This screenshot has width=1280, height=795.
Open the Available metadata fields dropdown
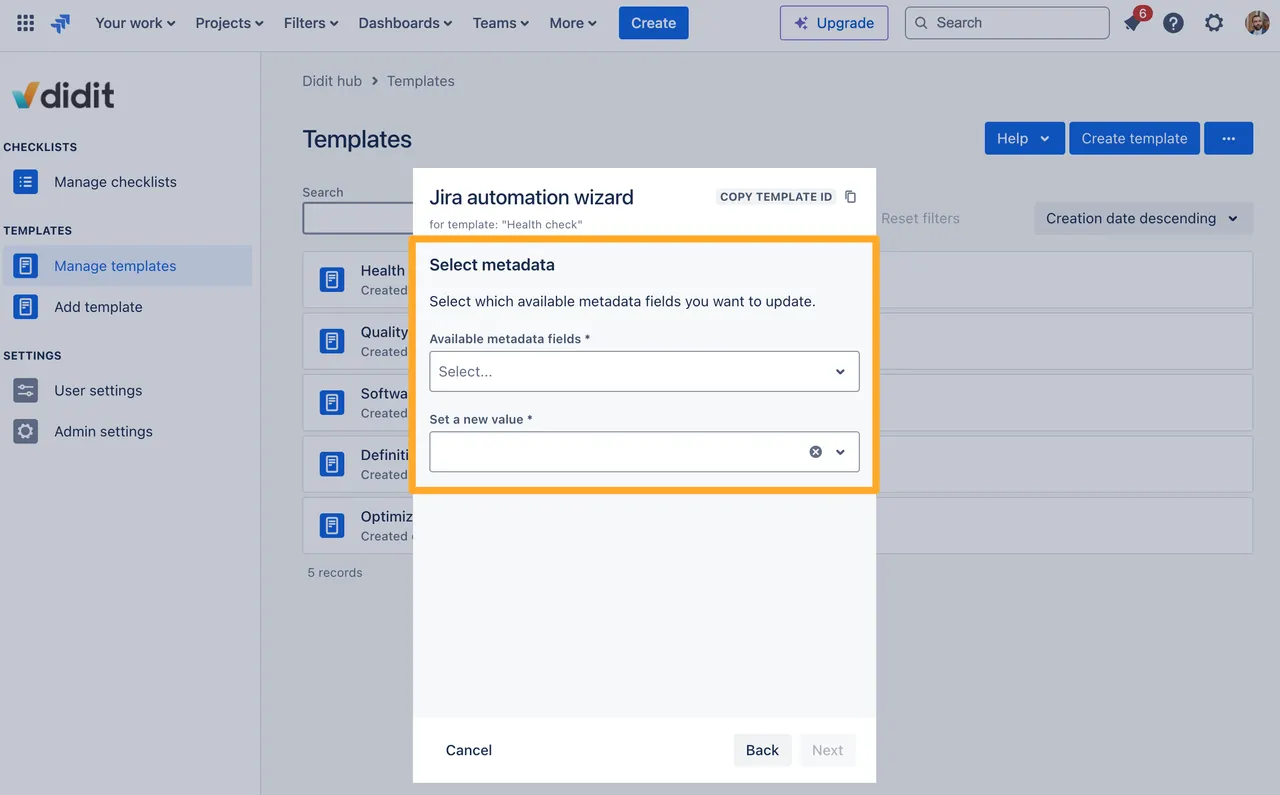click(644, 371)
